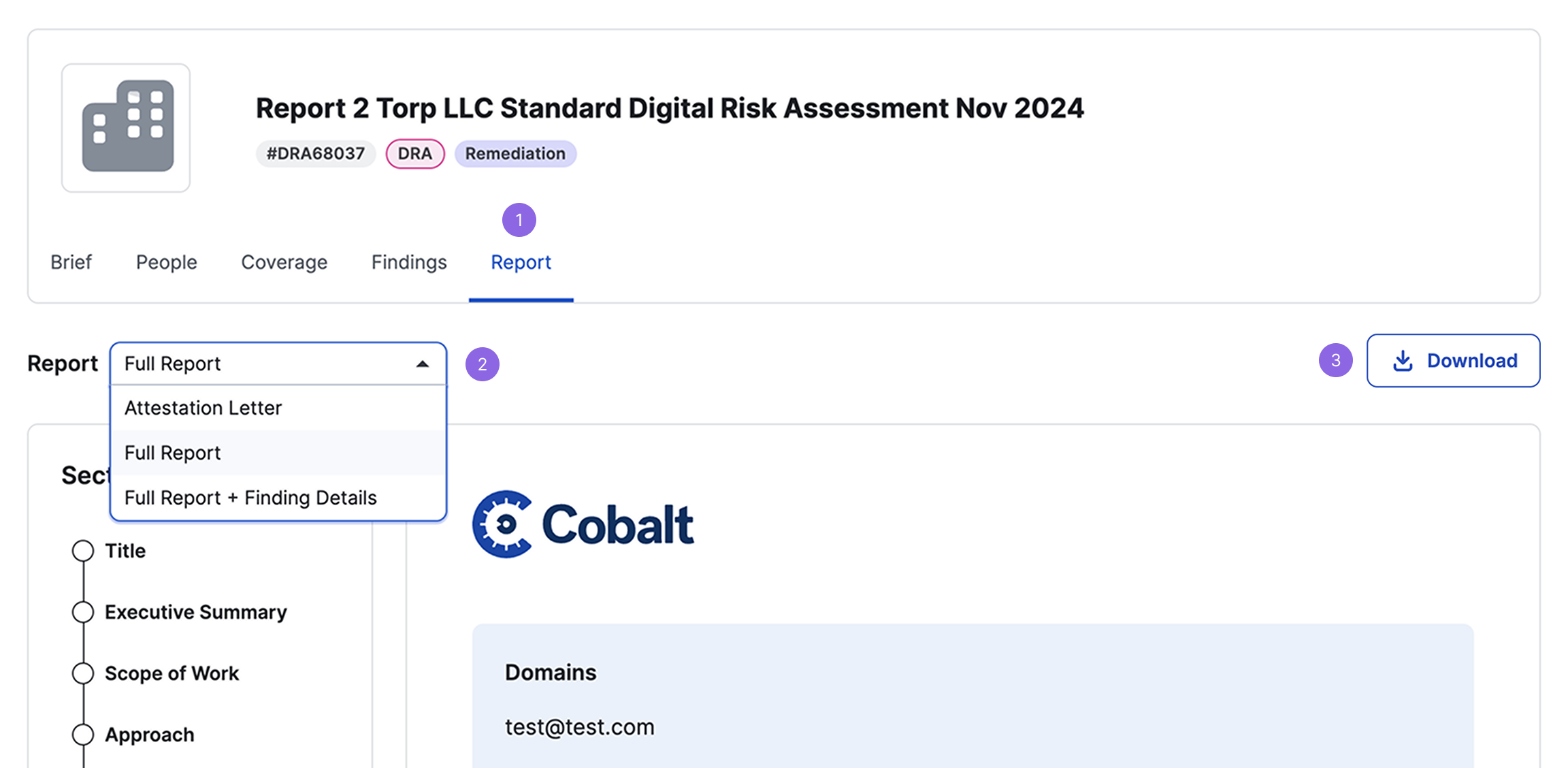Switch to the Brief tab
Image resolution: width=1568 pixels, height=768 pixels.
[71, 262]
